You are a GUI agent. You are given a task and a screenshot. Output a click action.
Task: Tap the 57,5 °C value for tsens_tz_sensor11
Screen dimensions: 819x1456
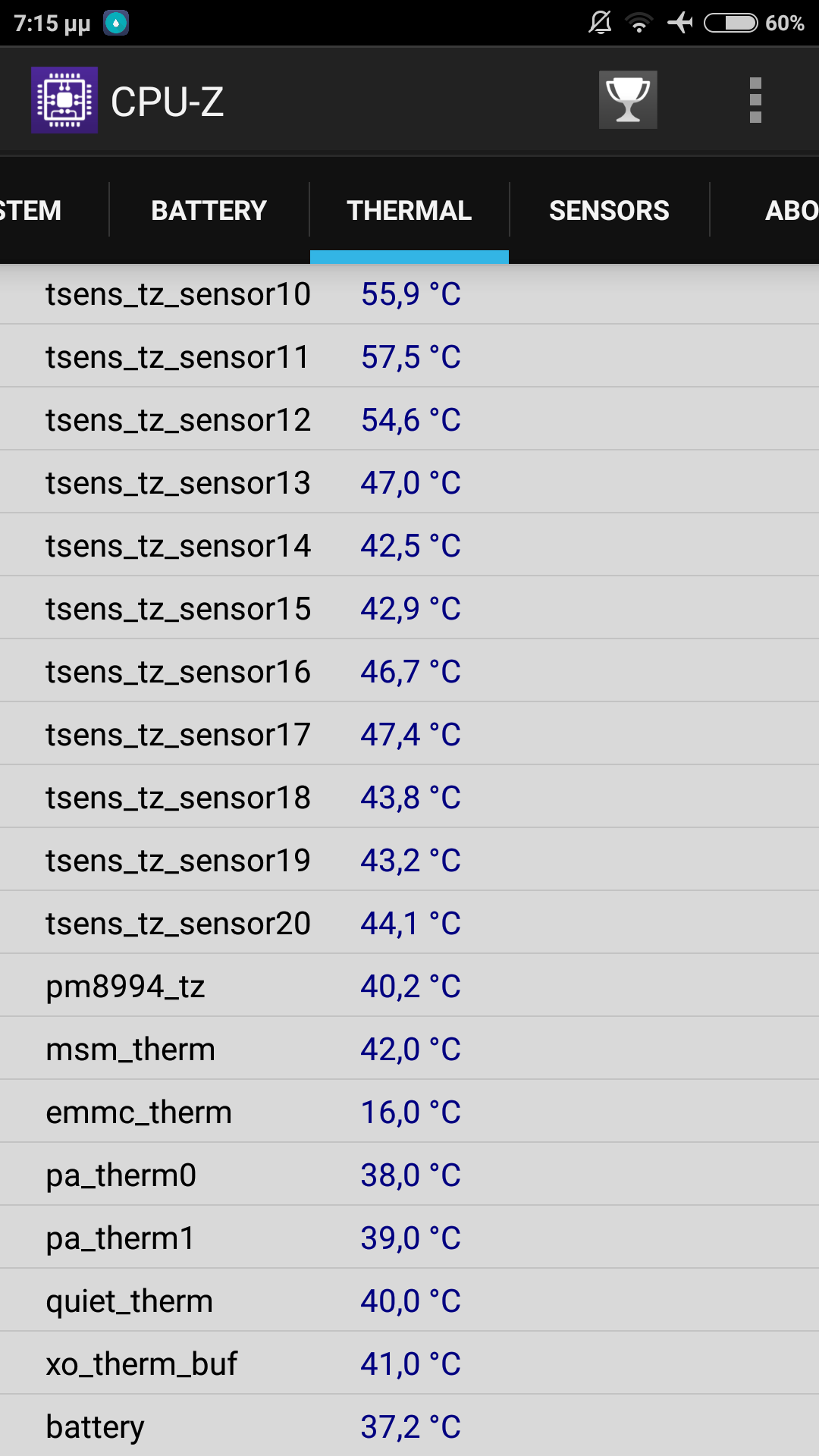click(410, 357)
